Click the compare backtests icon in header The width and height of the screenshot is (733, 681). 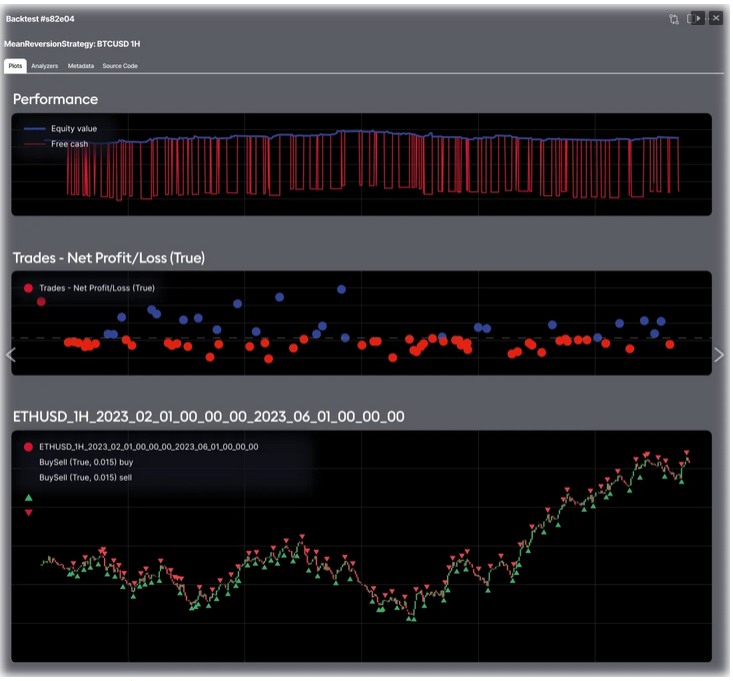coord(674,19)
